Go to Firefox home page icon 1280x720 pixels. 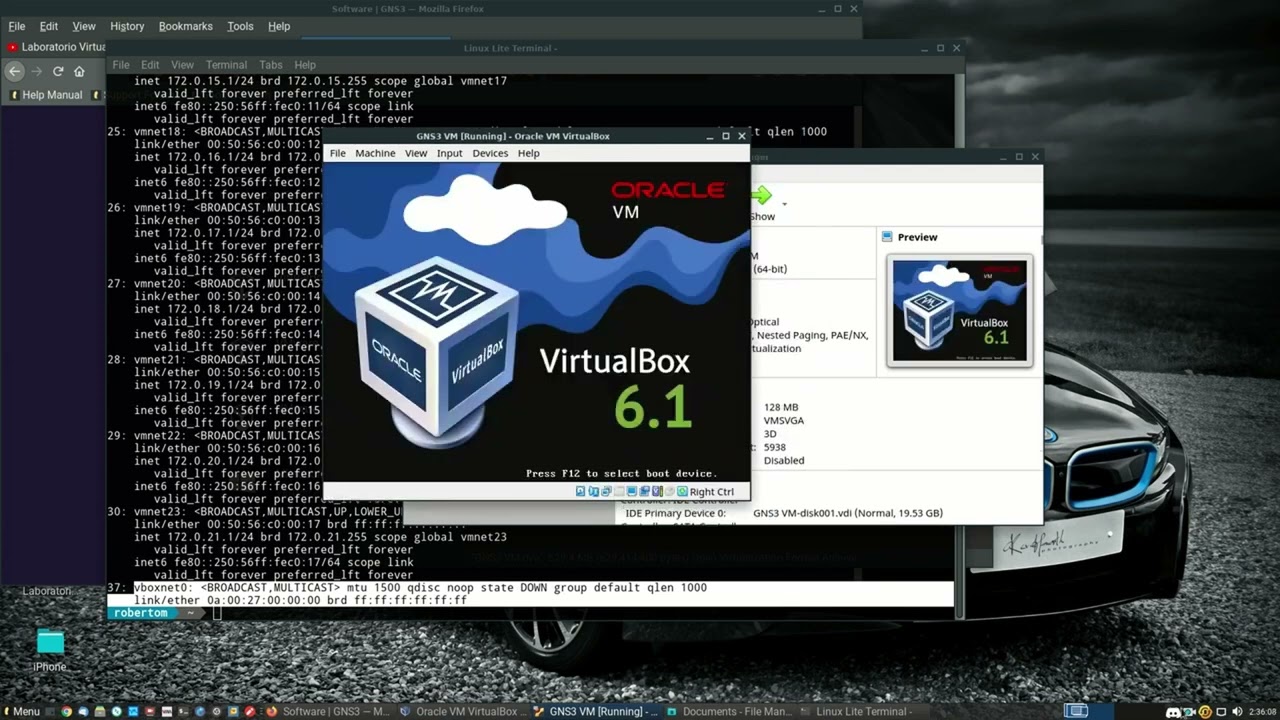click(x=79, y=71)
